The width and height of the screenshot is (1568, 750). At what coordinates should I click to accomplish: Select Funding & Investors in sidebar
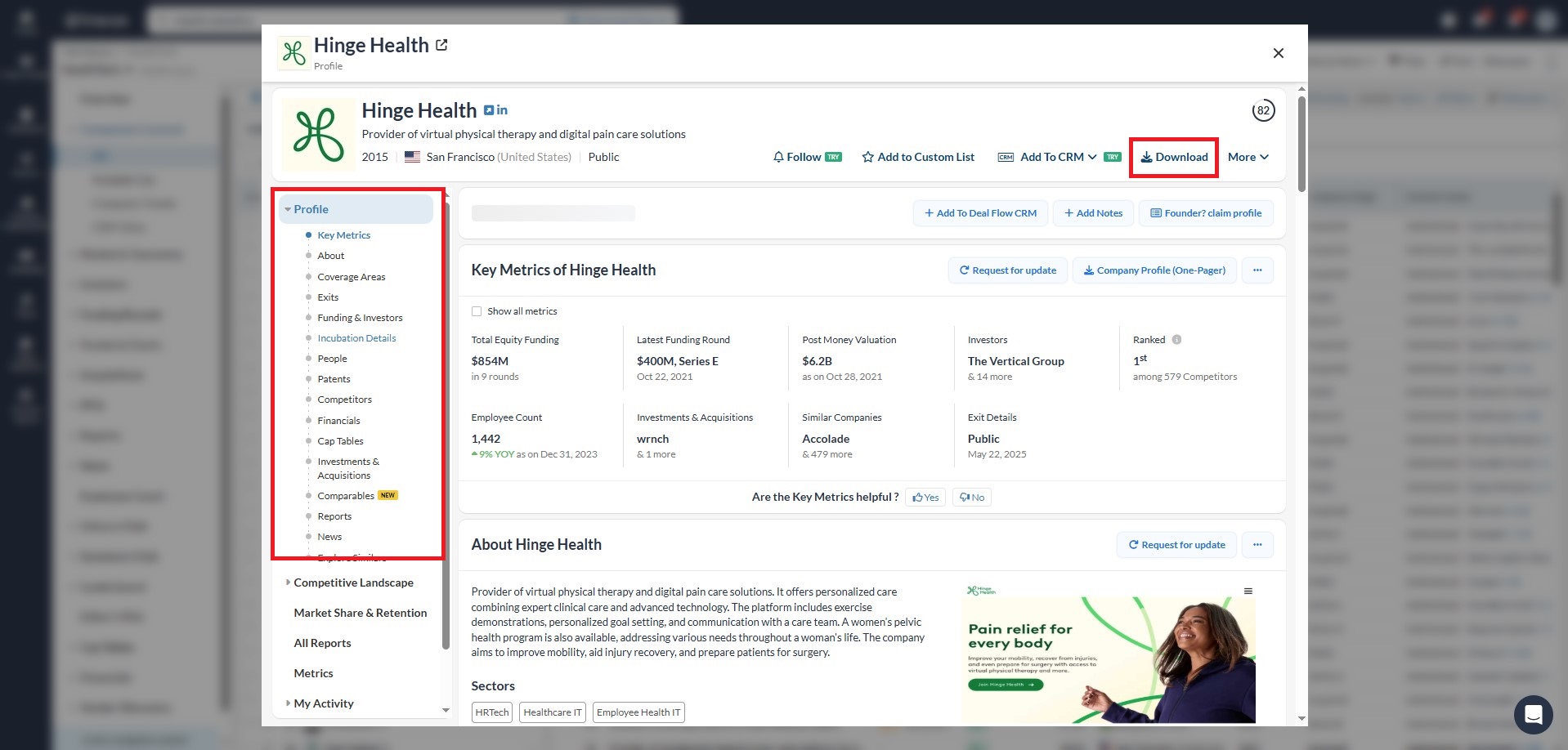360,318
